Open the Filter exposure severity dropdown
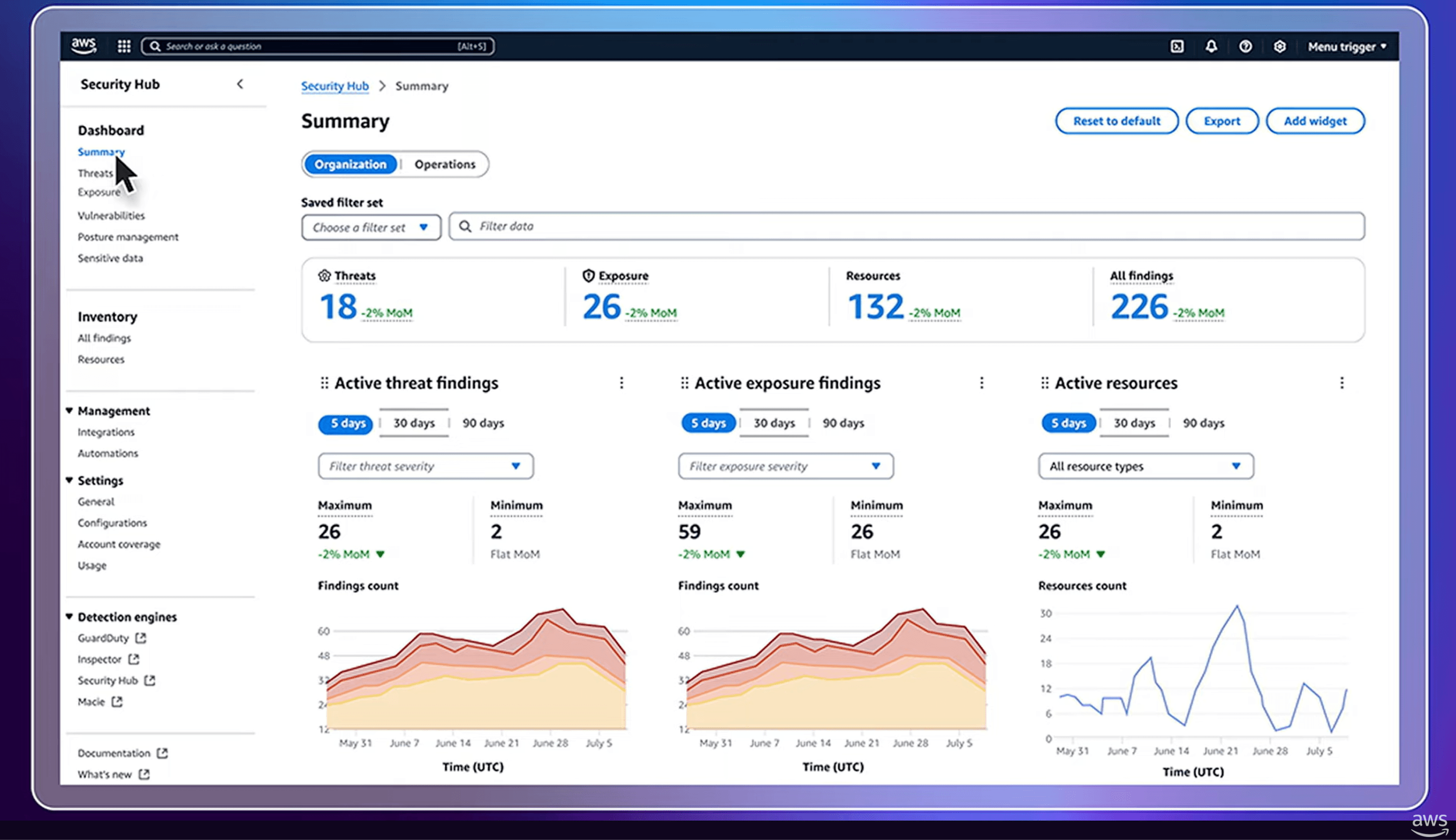Viewport: 1456px width, 840px height. click(x=785, y=466)
